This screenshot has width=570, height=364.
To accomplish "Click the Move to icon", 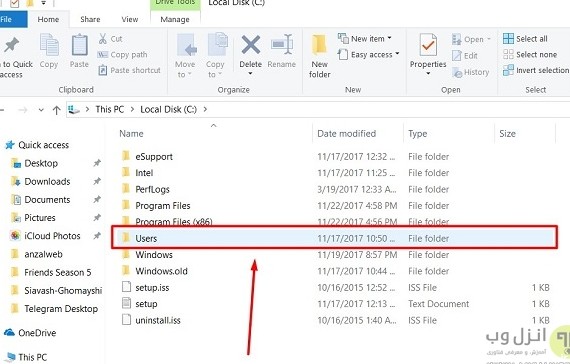I will pos(186,45).
